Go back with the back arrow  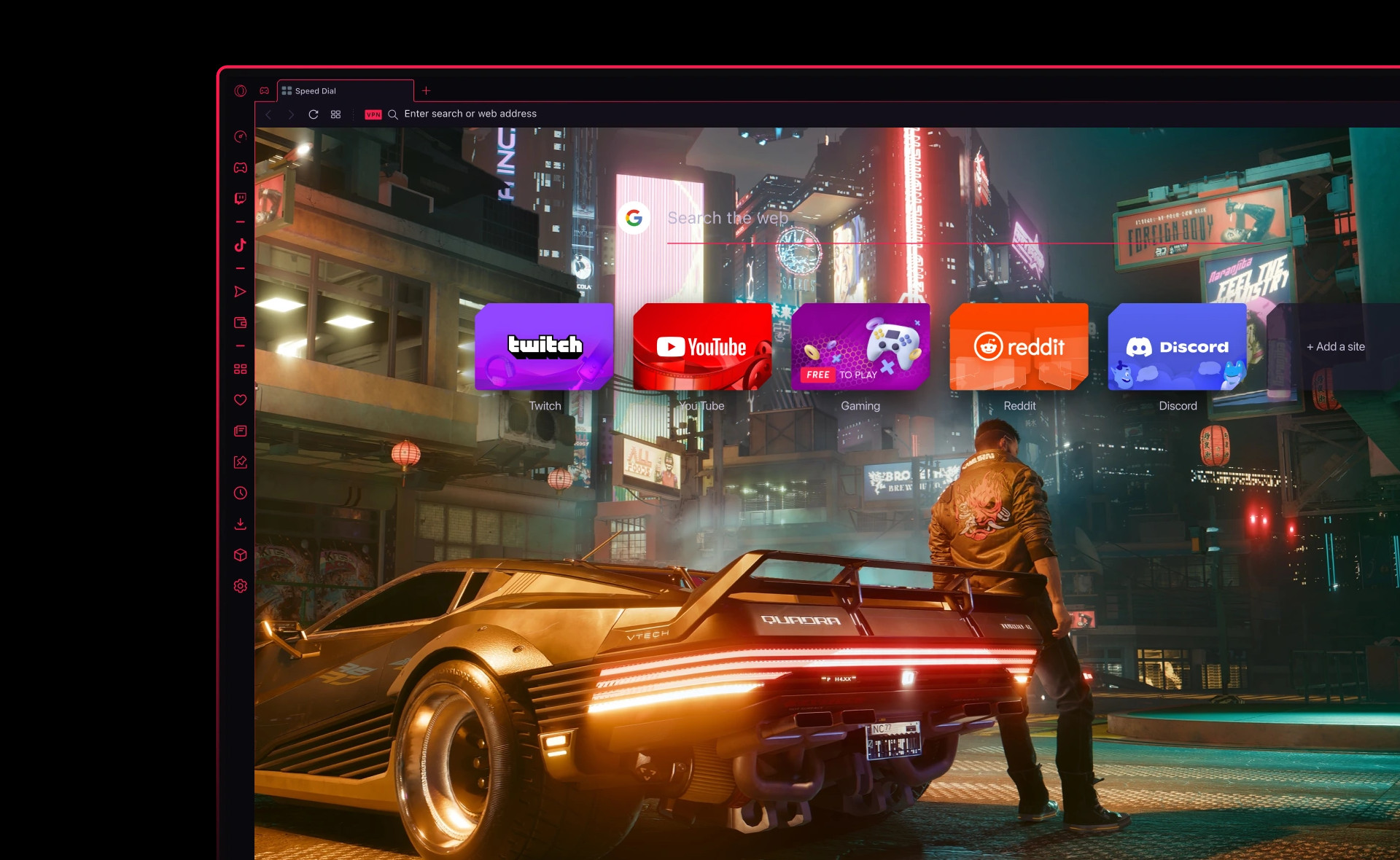tap(268, 114)
